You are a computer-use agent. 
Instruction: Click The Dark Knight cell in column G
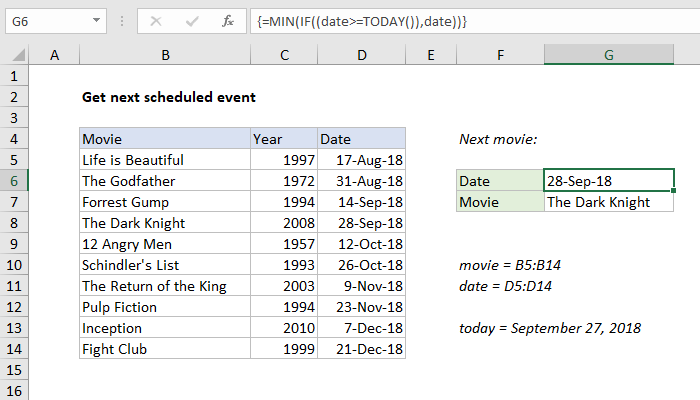tap(609, 202)
